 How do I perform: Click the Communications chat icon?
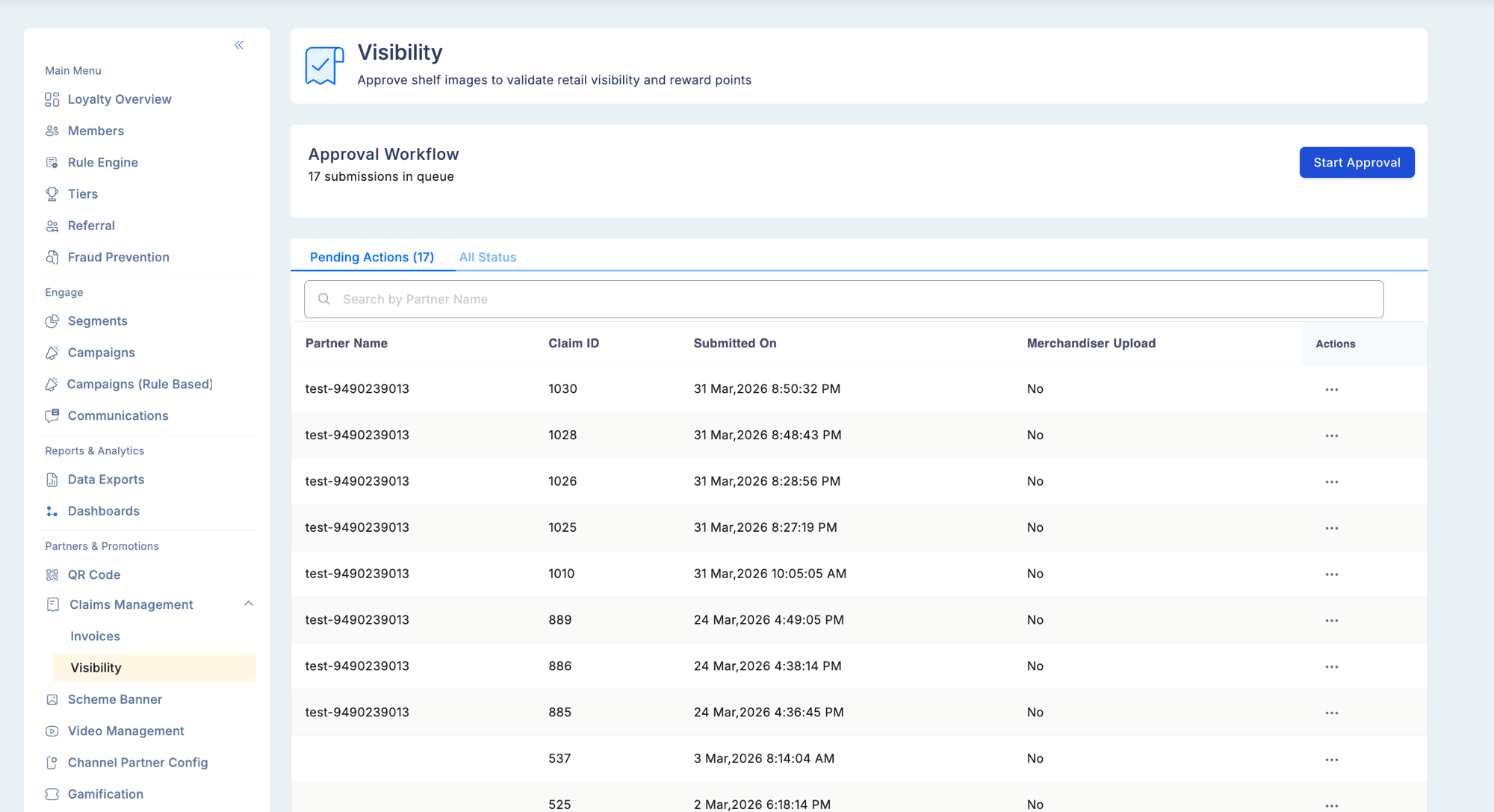click(52, 415)
